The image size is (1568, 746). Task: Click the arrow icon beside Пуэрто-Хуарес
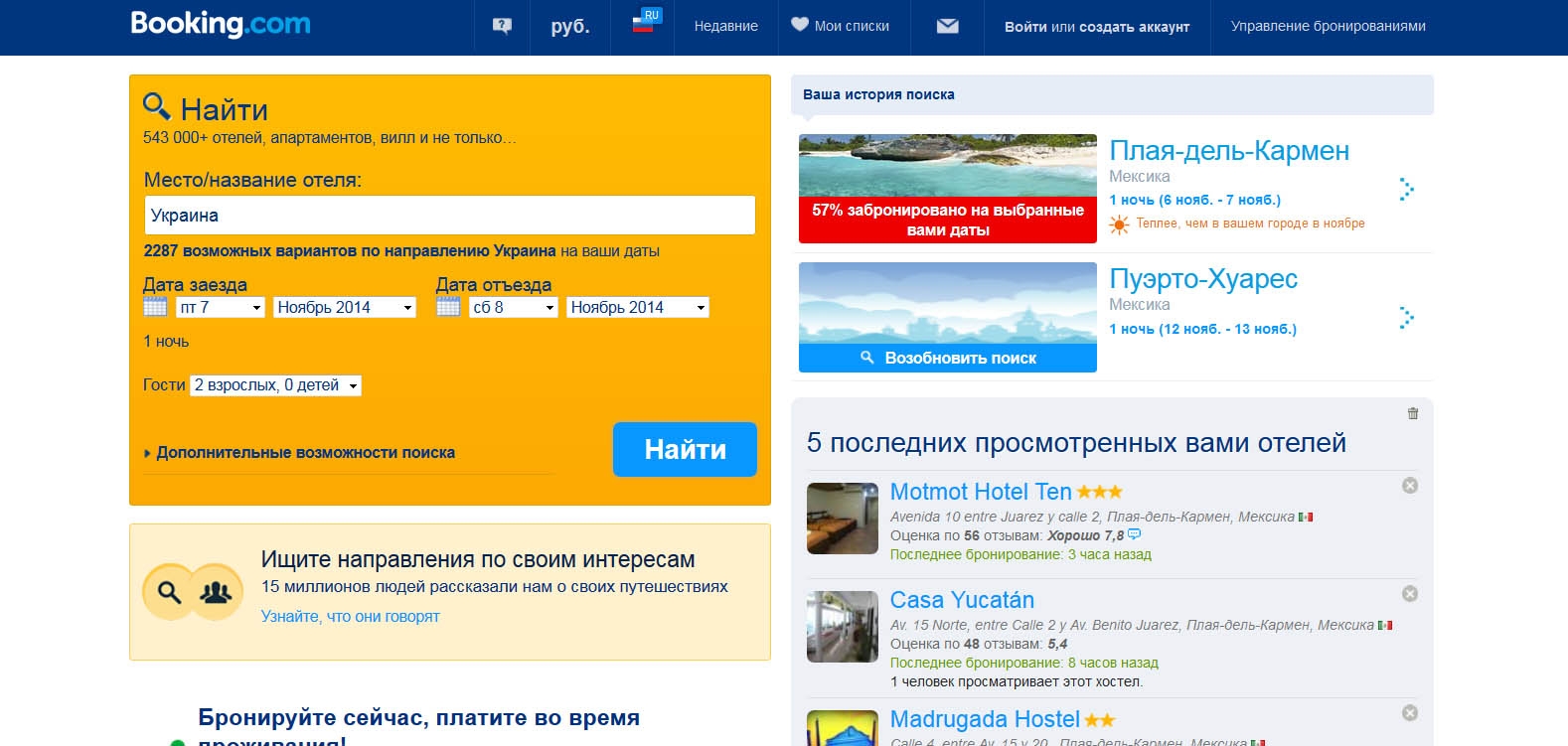(1406, 318)
